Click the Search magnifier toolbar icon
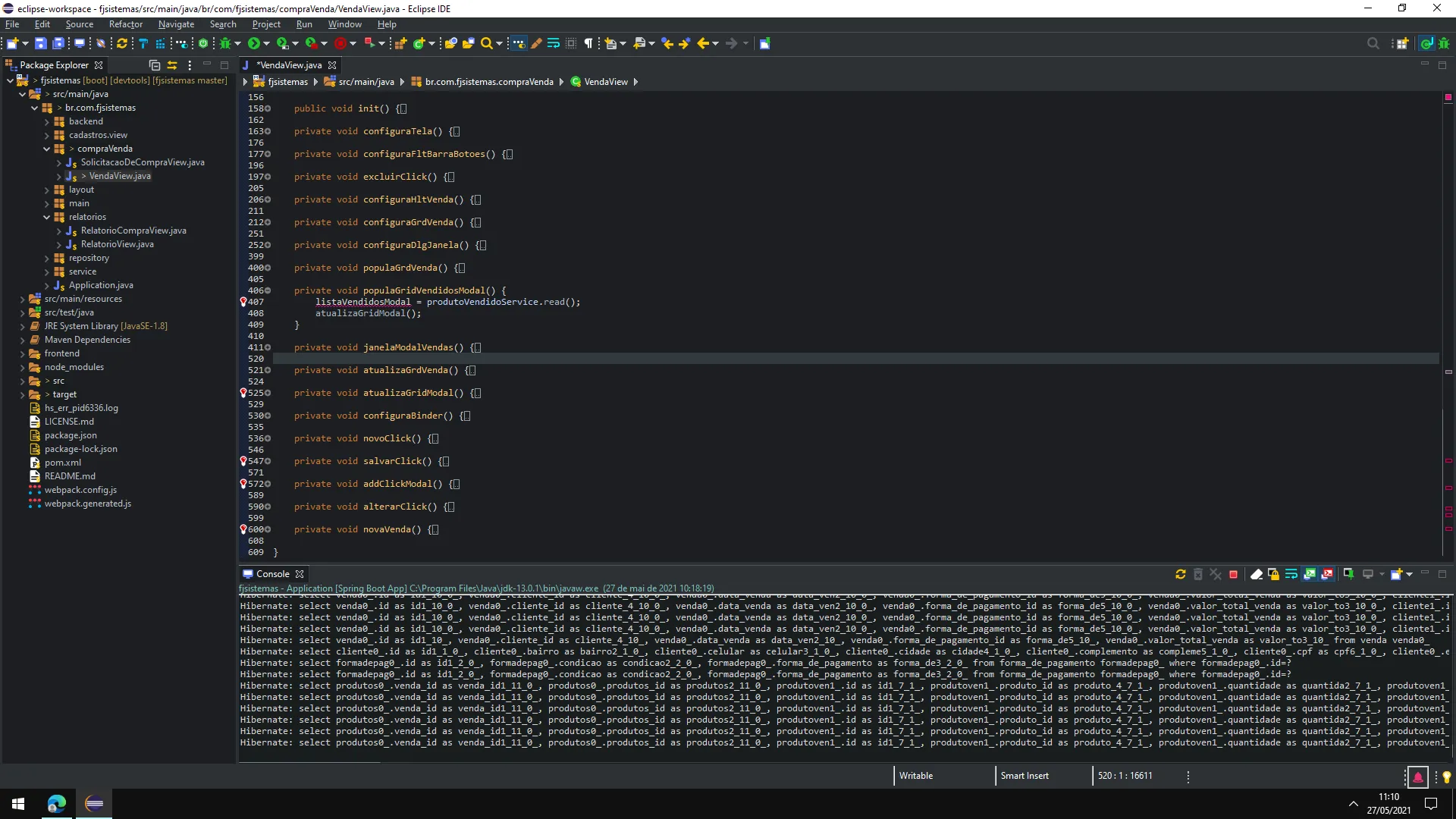Viewport: 1456px width, 819px height. (487, 44)
